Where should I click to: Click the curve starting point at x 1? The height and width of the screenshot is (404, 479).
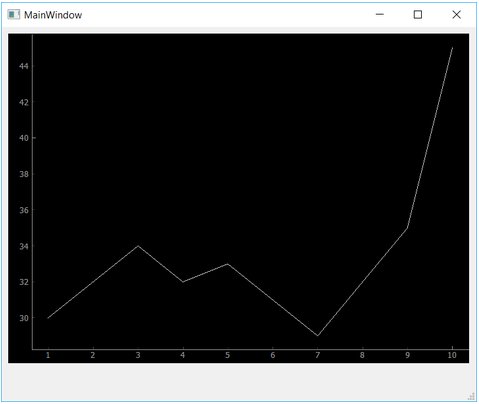tap(48, 318)
